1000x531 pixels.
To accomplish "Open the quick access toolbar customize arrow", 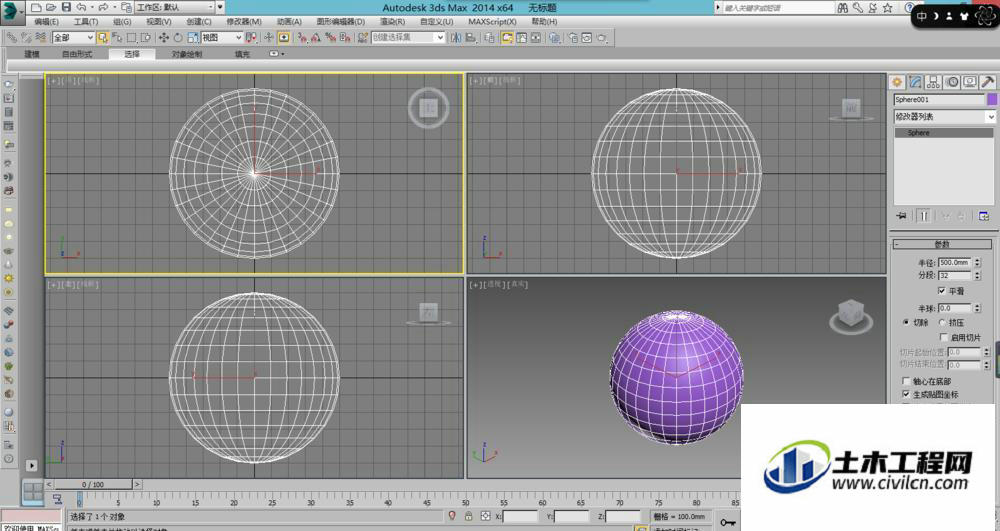I will (220, 8).
